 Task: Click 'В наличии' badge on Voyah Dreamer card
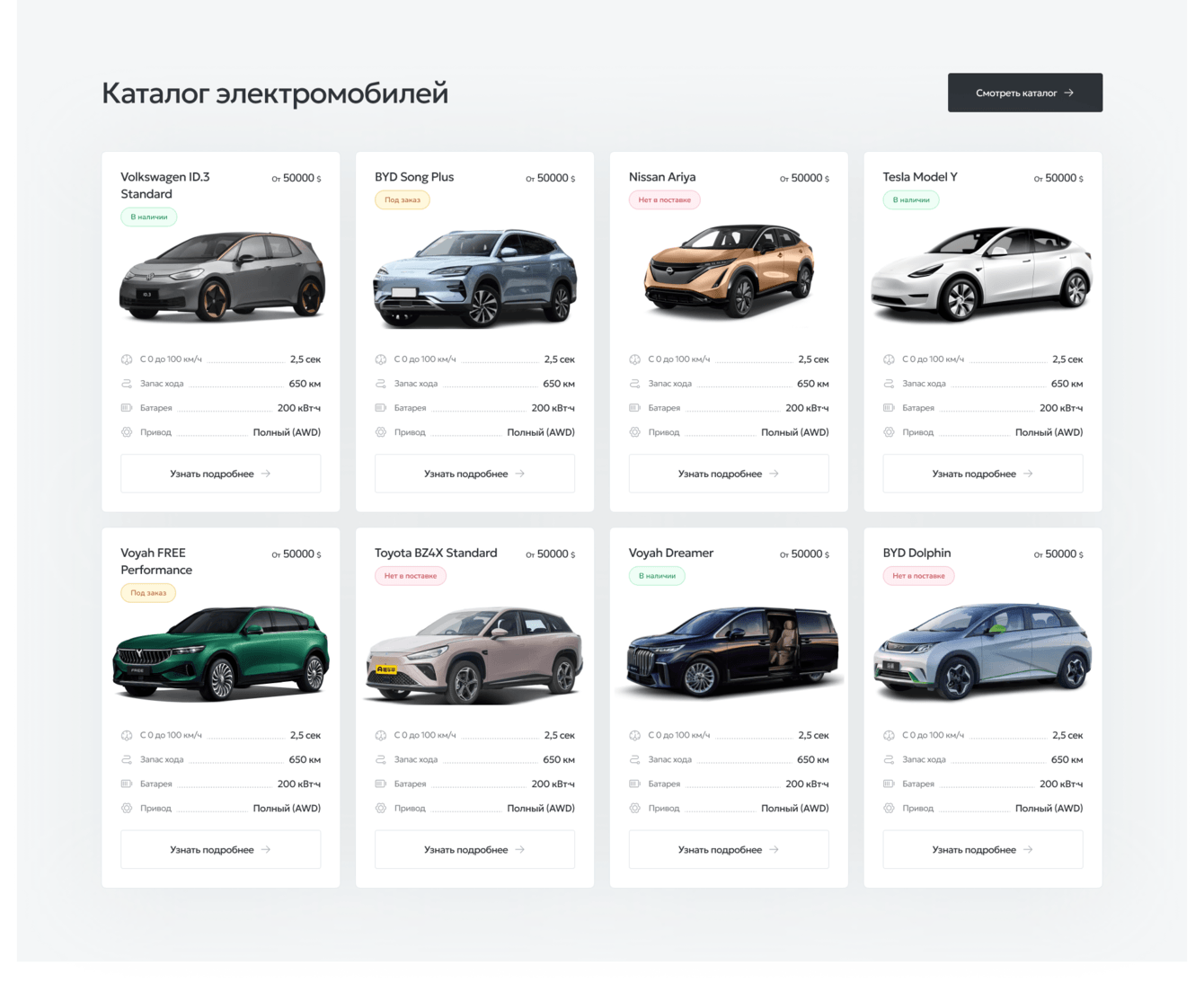(657, 576)
